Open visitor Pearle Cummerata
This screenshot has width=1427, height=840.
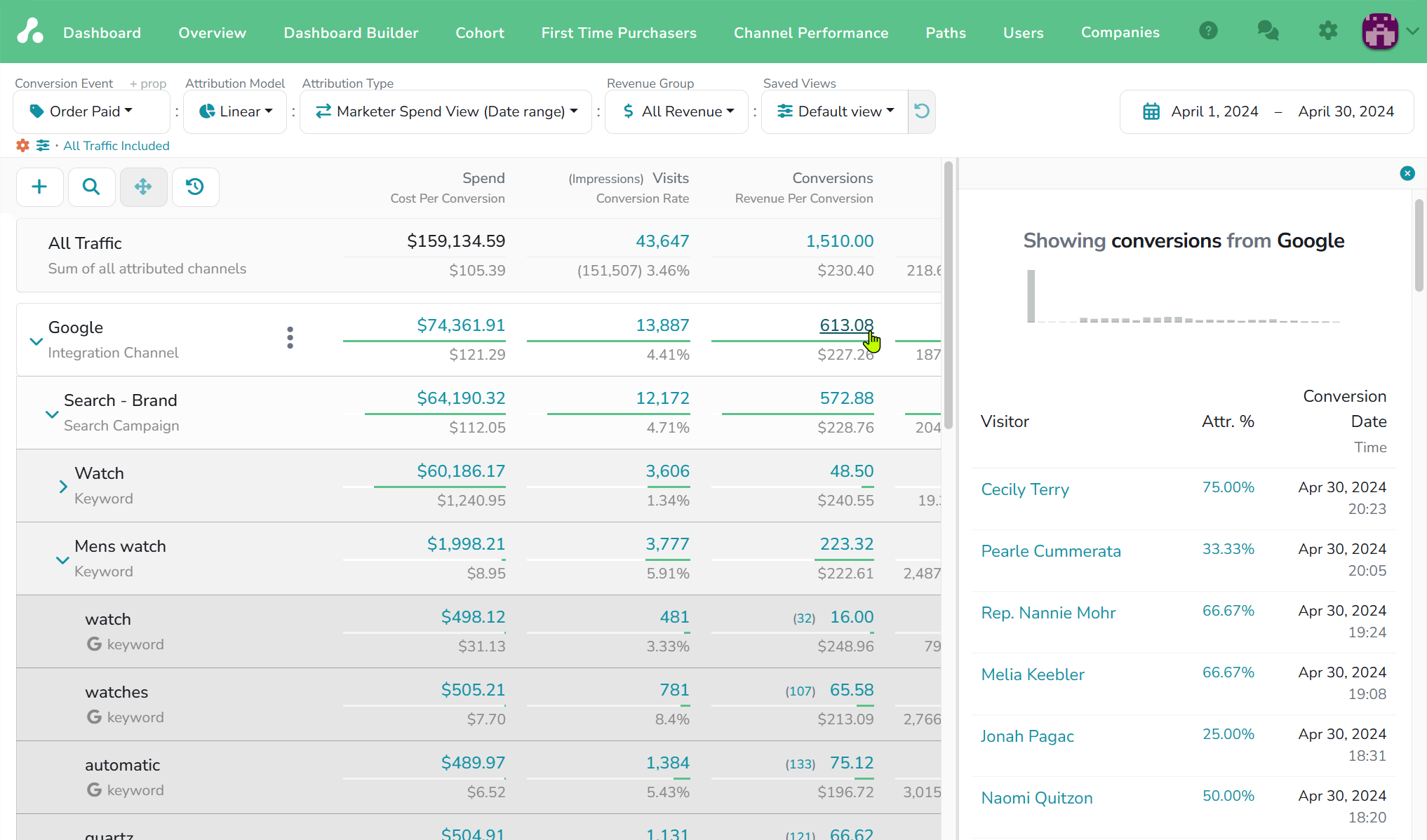click(x=1051, y=551)
